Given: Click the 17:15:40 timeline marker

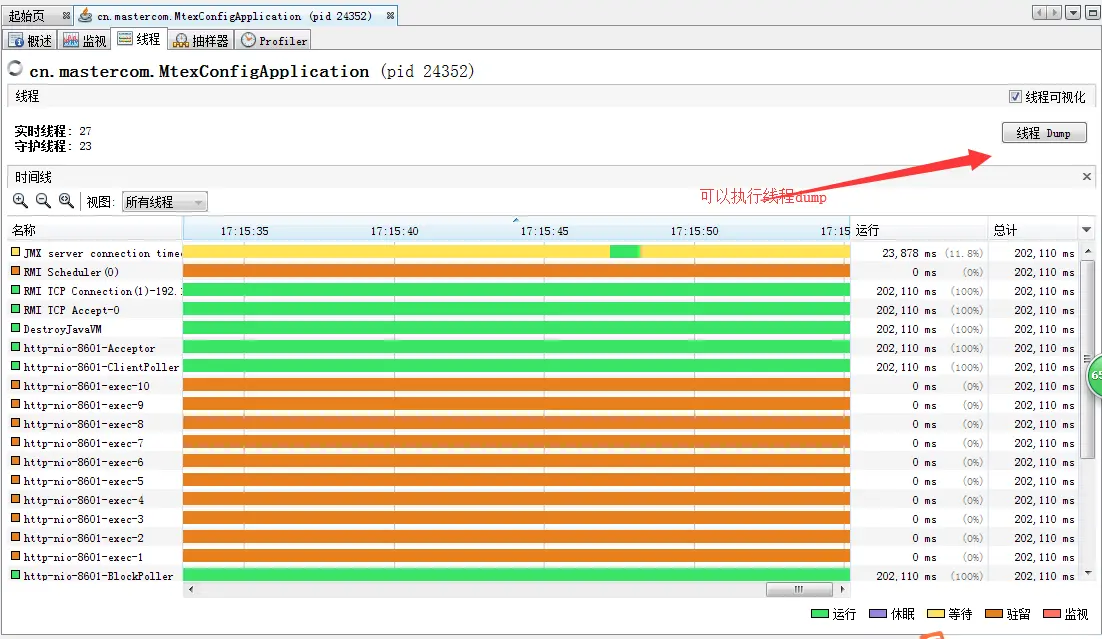Looking at the screenshot, I should point(394,231).
